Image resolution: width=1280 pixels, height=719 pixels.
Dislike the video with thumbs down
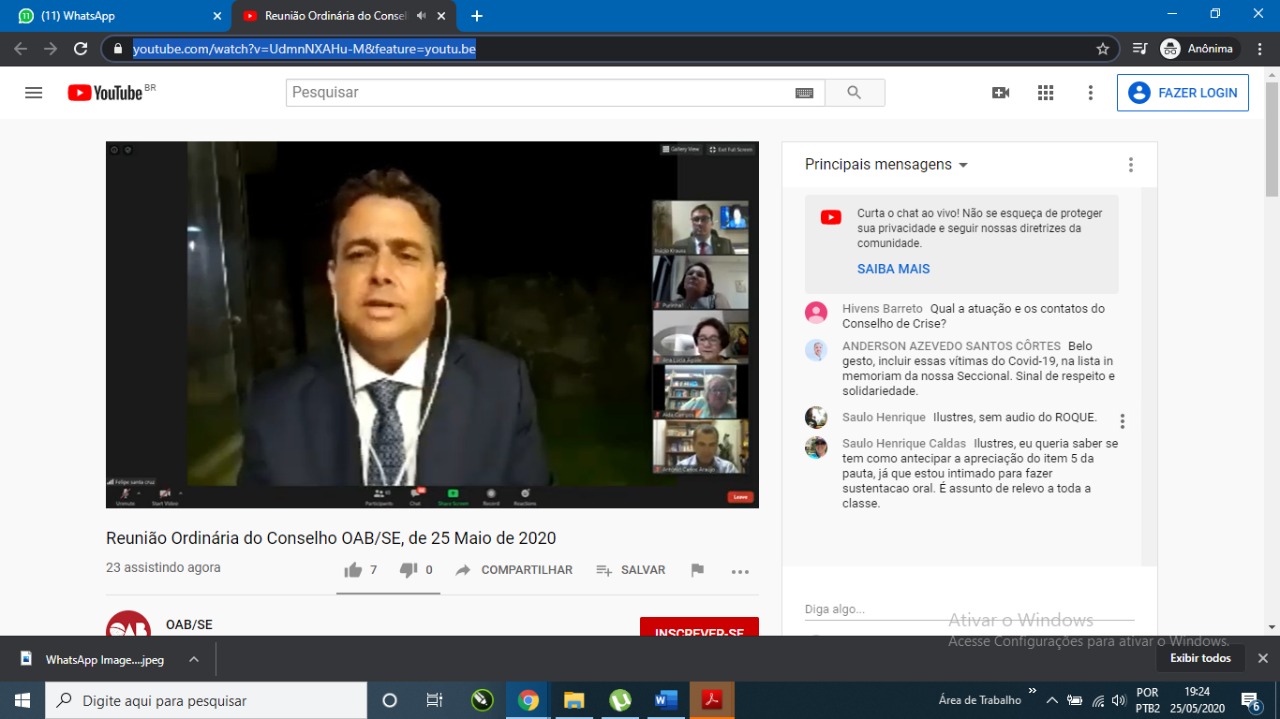408,570
